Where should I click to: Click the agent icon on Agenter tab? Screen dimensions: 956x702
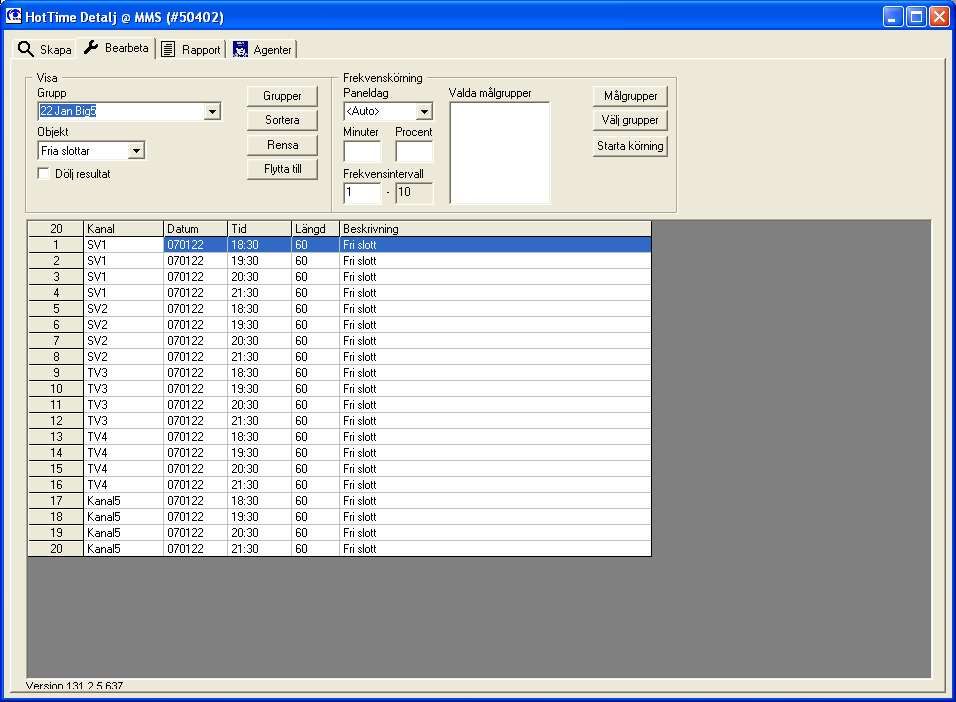[240, 49]
